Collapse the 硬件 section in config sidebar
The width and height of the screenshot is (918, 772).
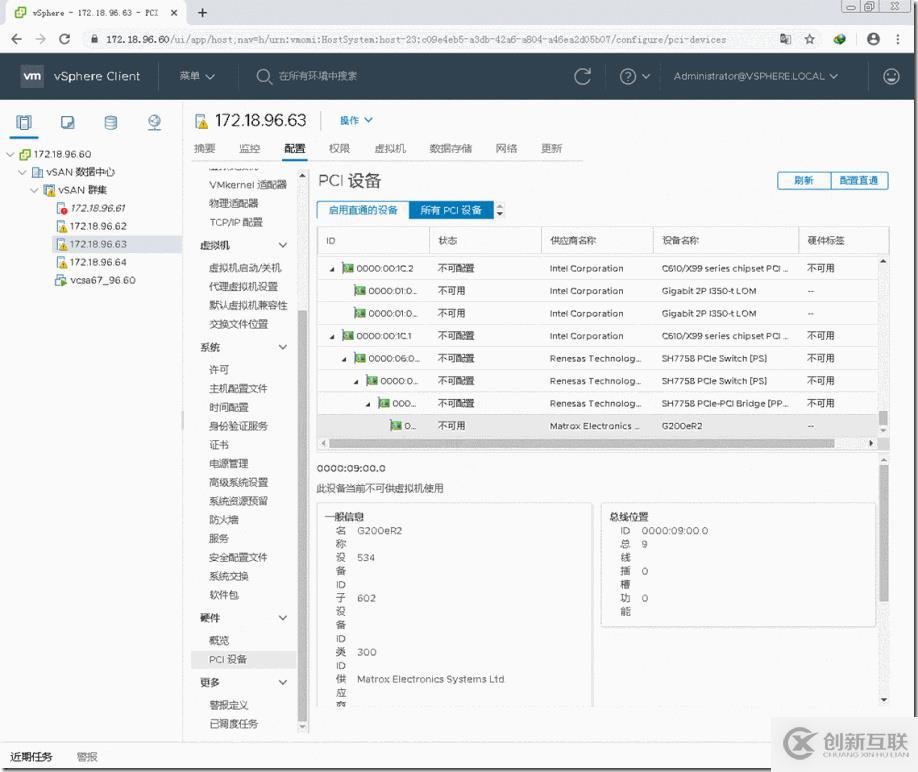[283, 617]
